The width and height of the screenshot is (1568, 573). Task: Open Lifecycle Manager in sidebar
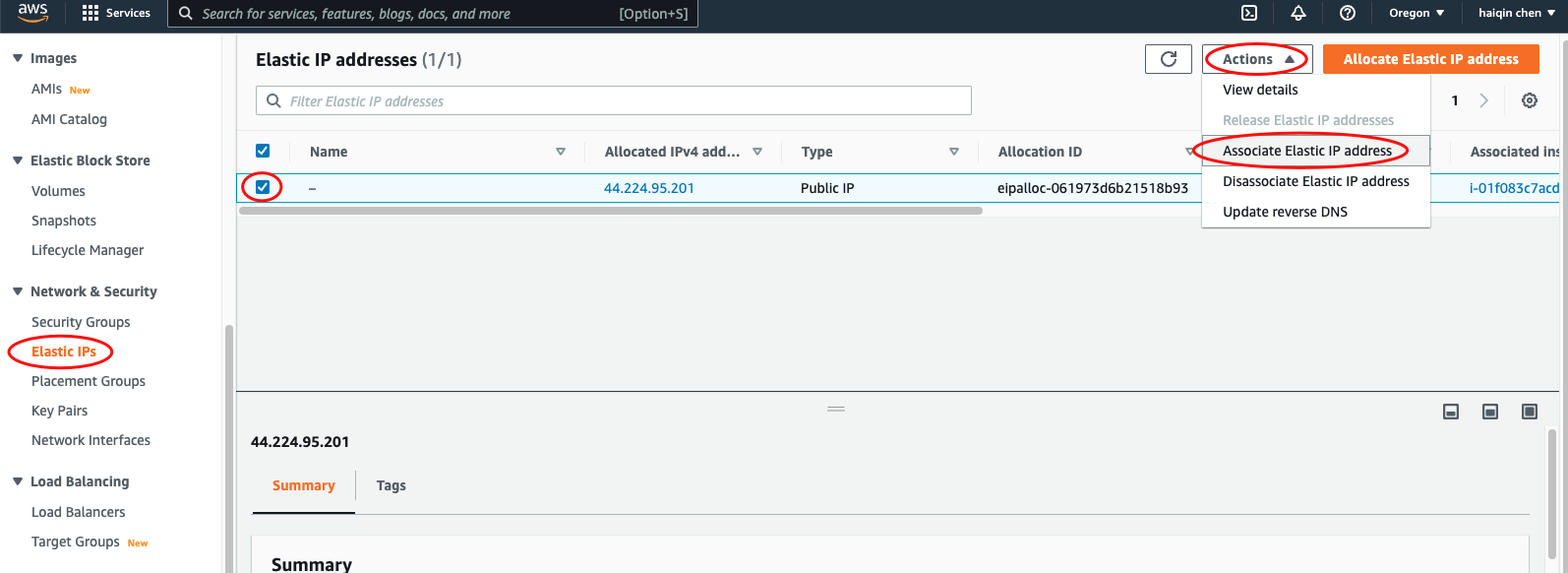point(88,250)
